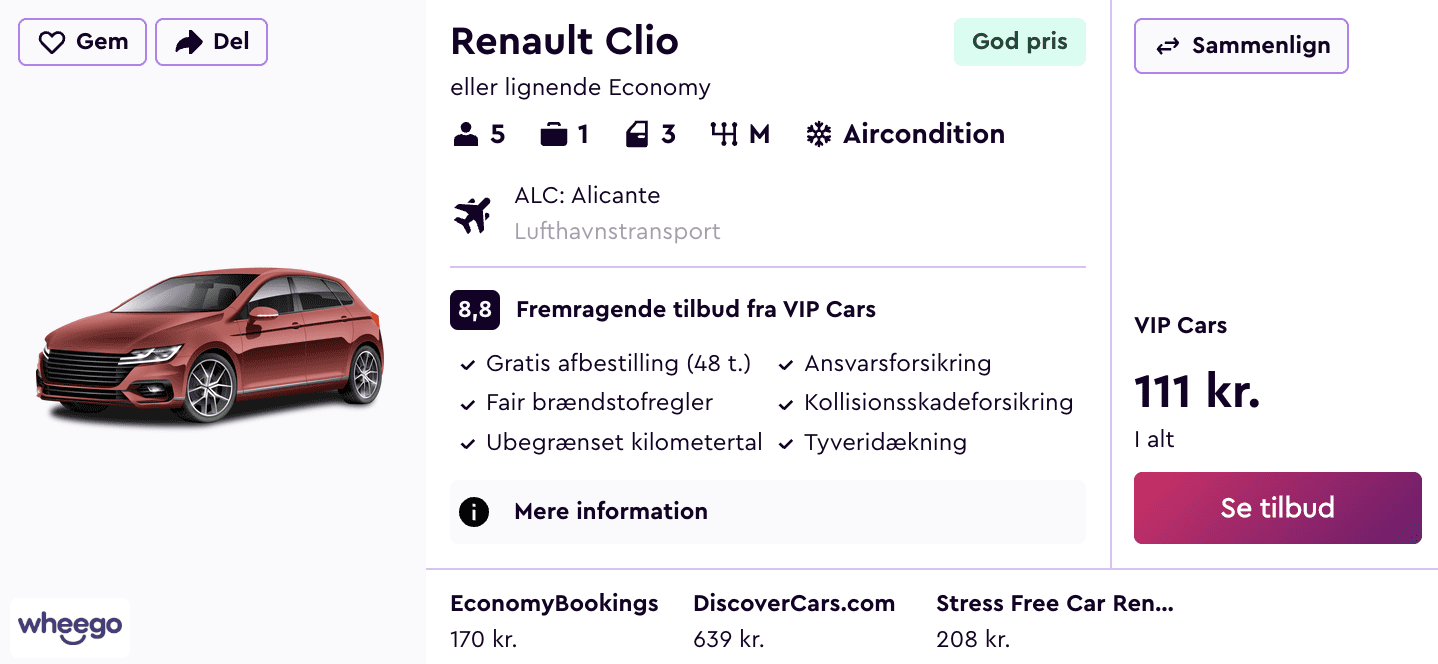The width and height of the screenshot is (1438, 664).
Task: Click the Wheego logo
Action: 70,627
